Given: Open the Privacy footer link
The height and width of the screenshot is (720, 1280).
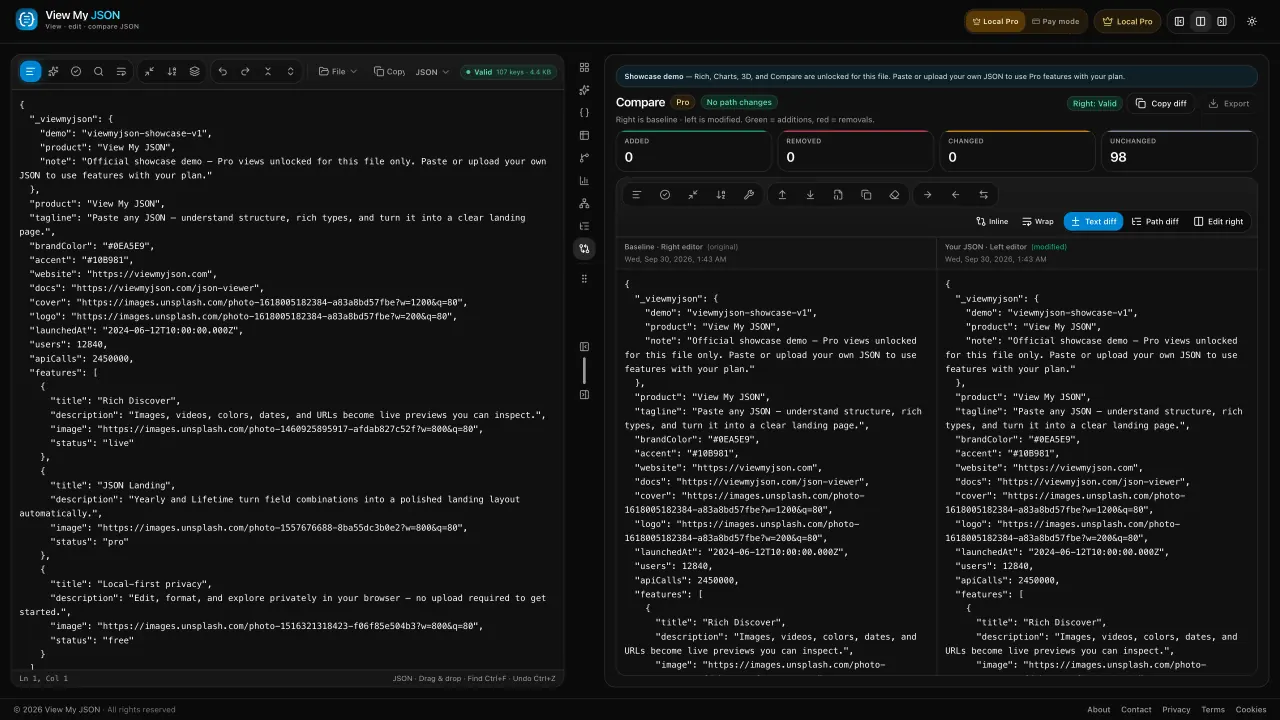Looking at the screenshot, I should point(1176,710).
